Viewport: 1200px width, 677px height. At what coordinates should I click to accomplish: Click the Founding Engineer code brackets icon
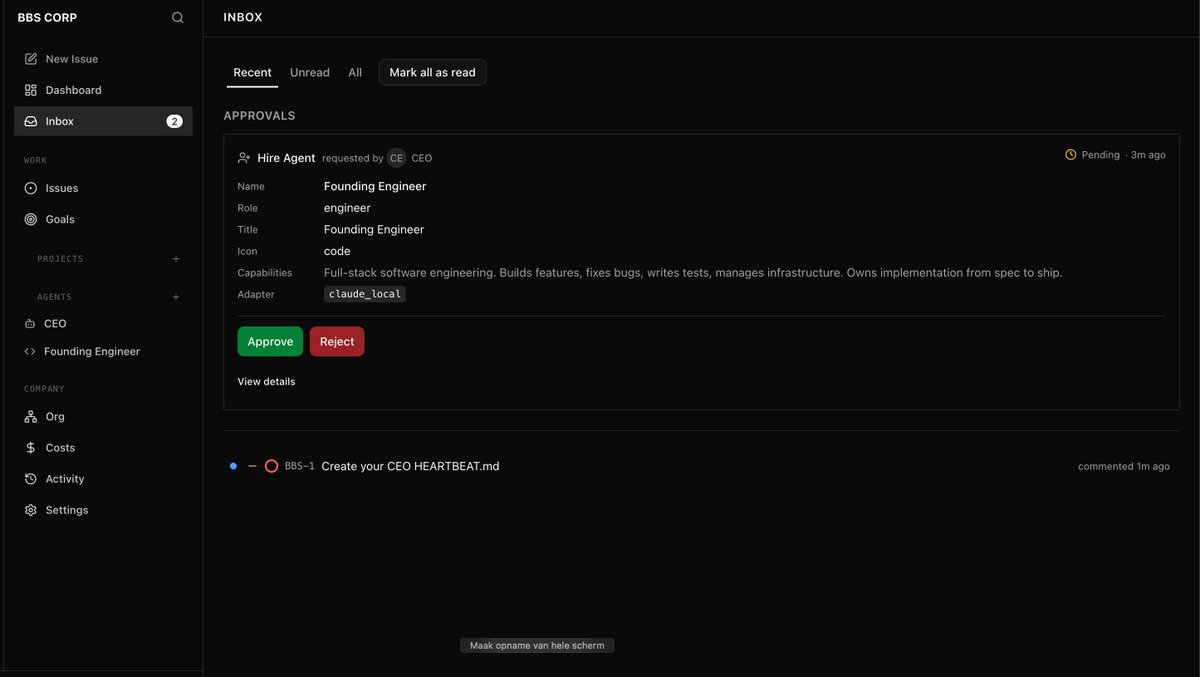click(x=30, y=352)
